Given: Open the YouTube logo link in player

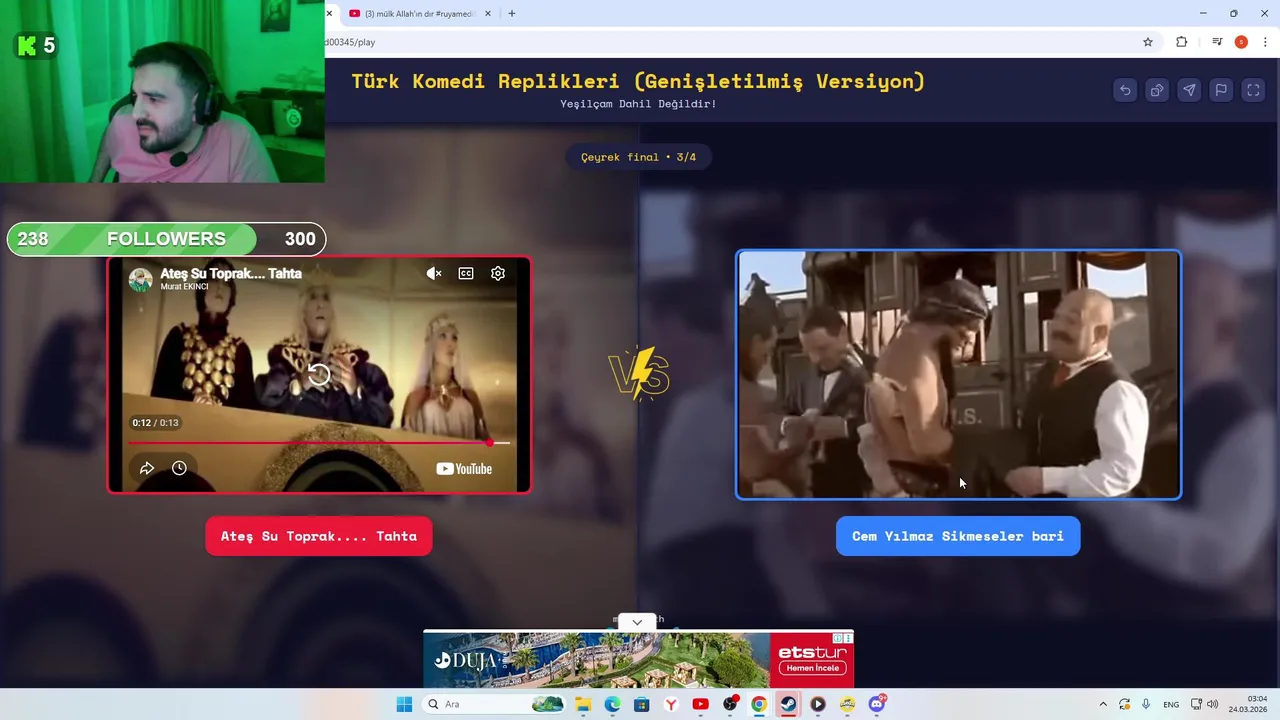Looking at the screenshot, I should tap(464, 469).
